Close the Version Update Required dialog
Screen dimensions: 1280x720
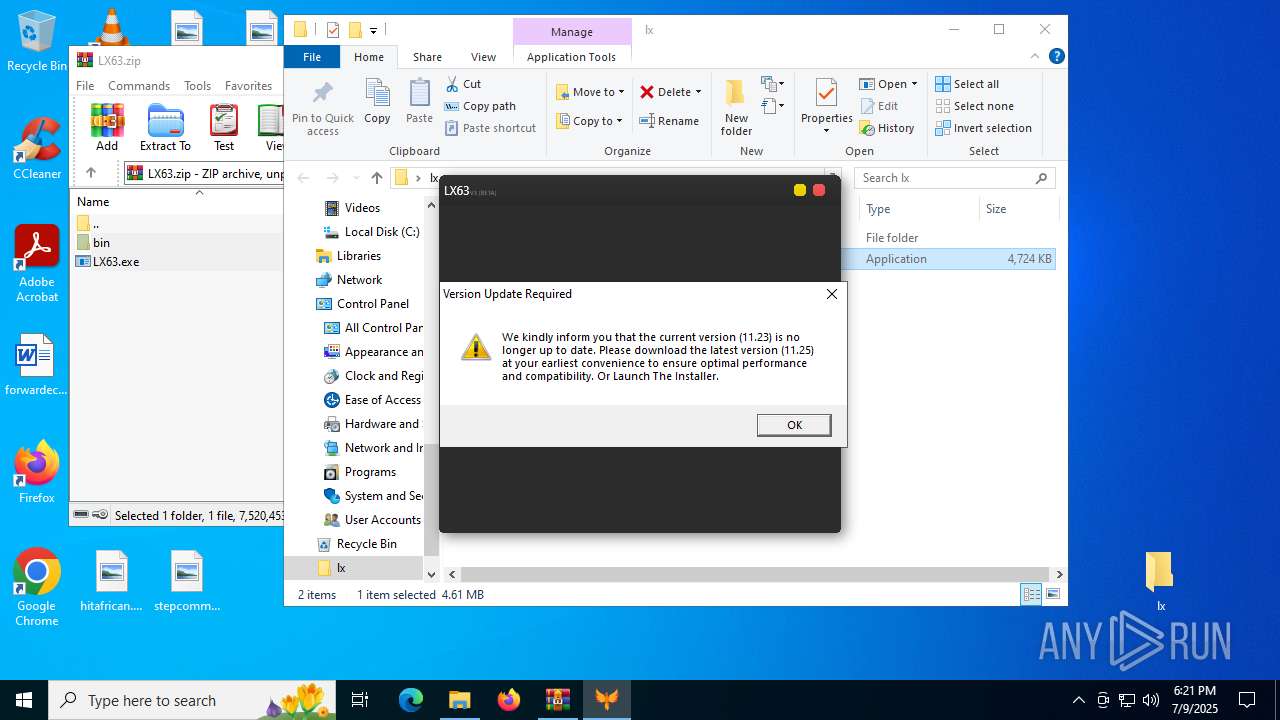pos(831,294)
